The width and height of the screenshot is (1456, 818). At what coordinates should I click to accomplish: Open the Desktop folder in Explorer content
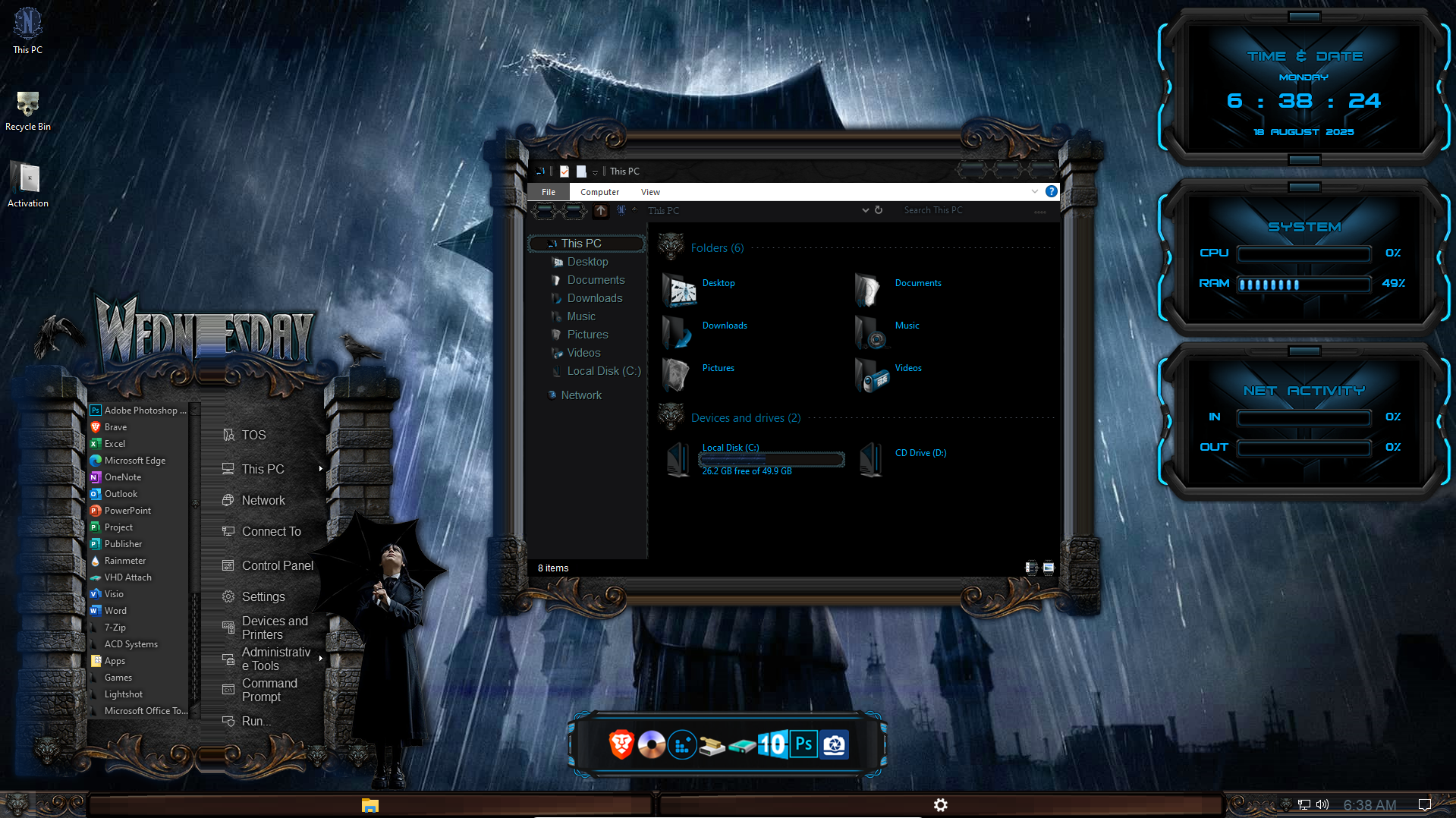[699, 290]
